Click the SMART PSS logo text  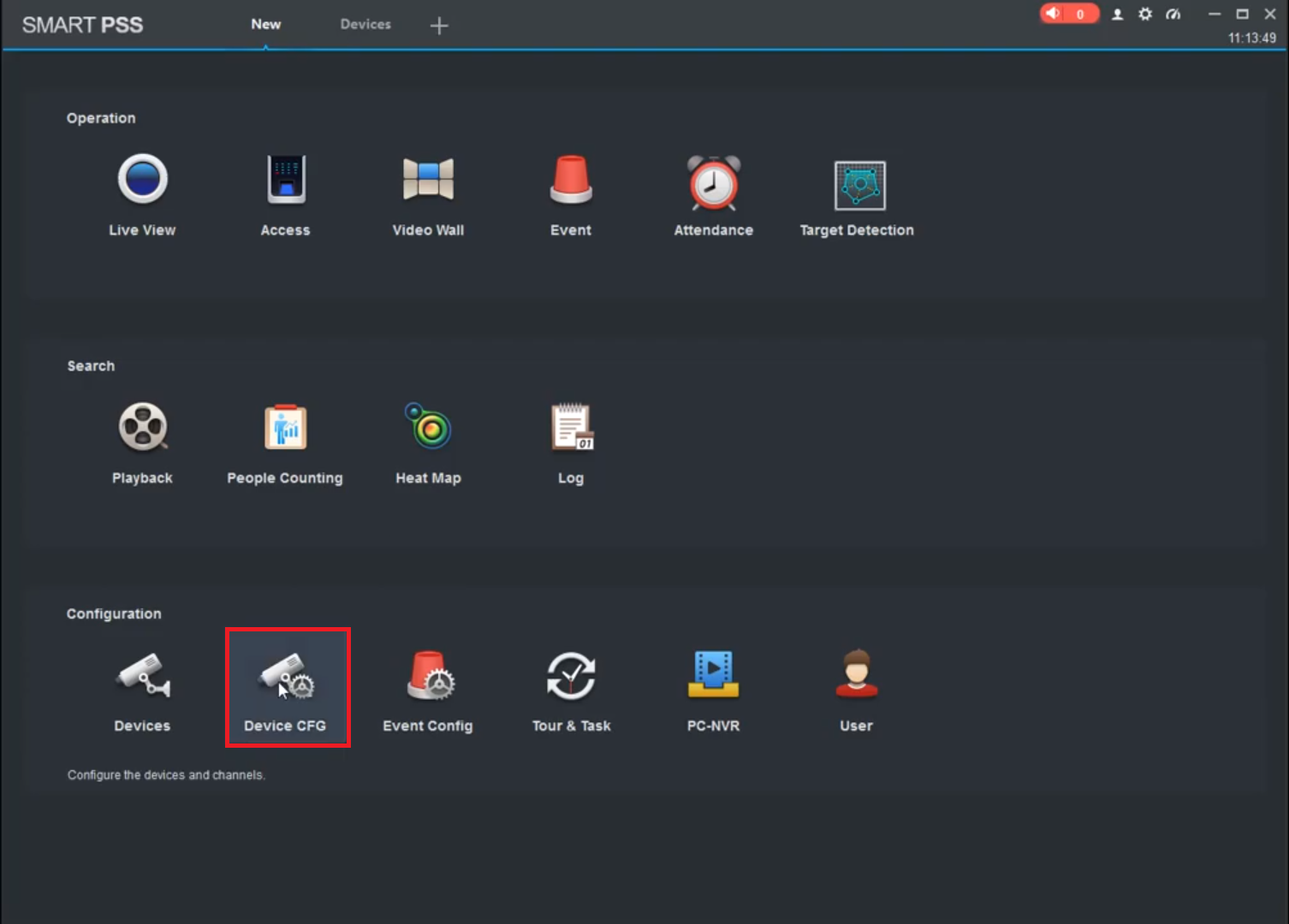tap(82, 25)
